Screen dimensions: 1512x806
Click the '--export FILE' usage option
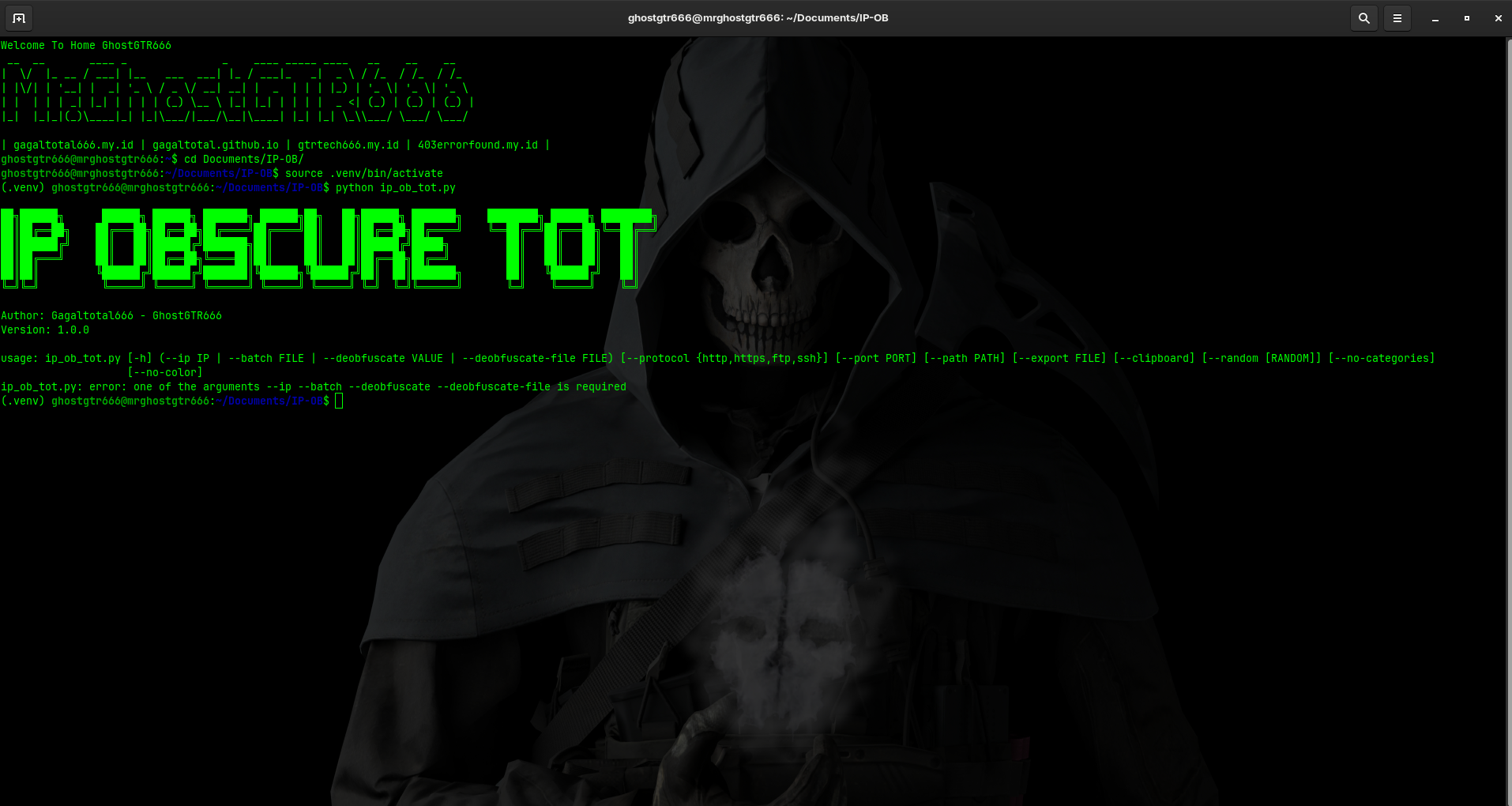[1059, 359]
